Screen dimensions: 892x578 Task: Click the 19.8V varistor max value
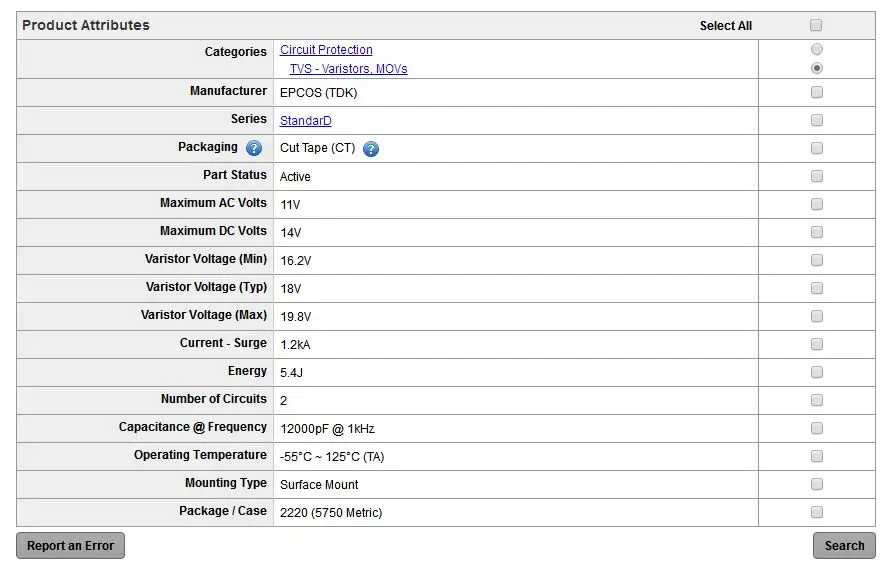click(x=296, y=317)
